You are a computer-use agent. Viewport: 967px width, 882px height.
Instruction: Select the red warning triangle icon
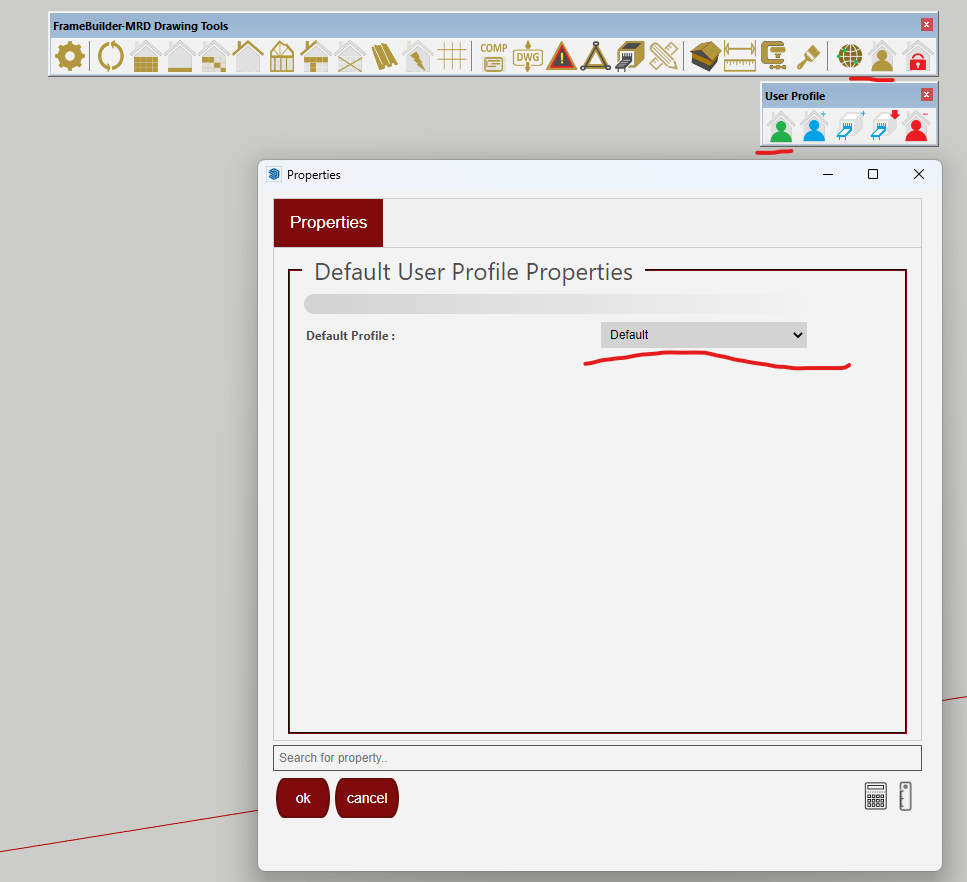click(561, 56)
